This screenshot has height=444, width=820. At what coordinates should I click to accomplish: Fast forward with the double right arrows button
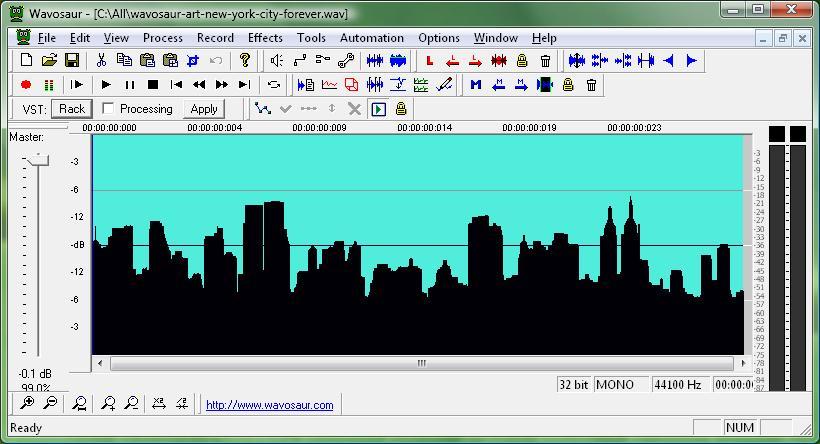click(222, 85)
